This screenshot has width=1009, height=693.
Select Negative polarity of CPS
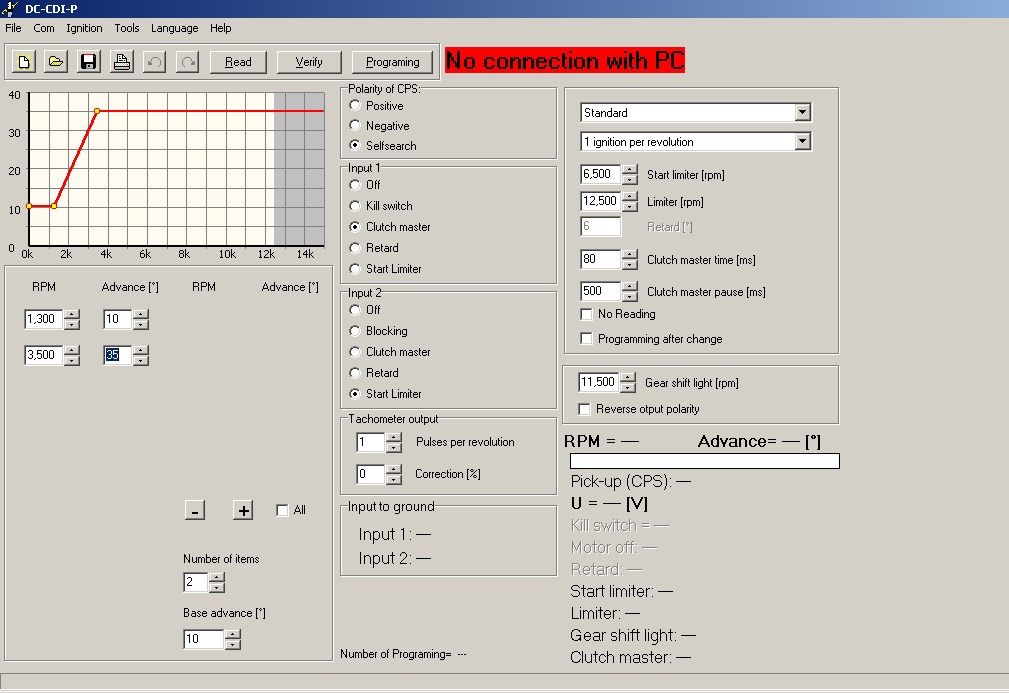[x=355, y=125]
